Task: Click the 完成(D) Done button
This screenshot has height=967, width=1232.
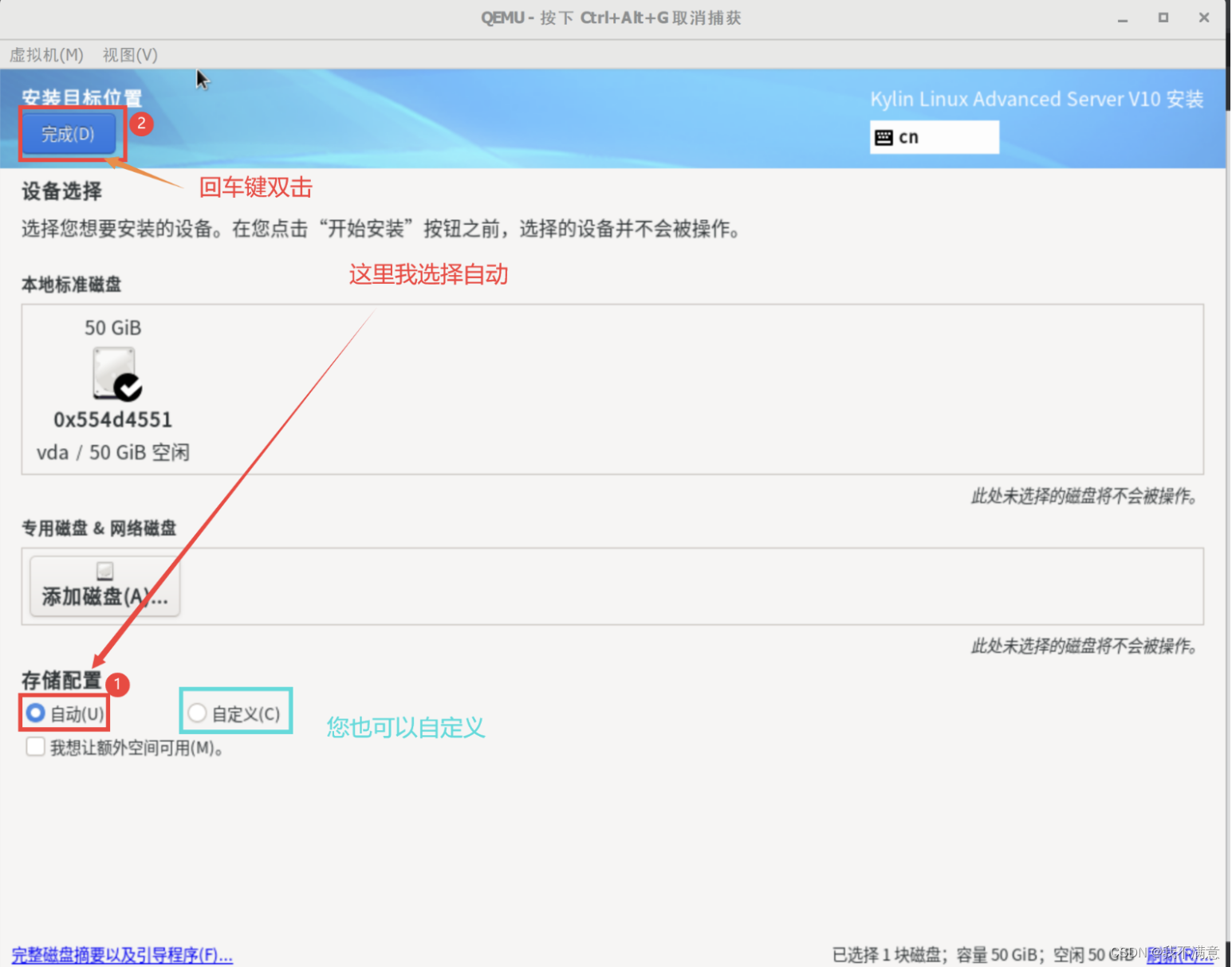Action: (69, 134)
